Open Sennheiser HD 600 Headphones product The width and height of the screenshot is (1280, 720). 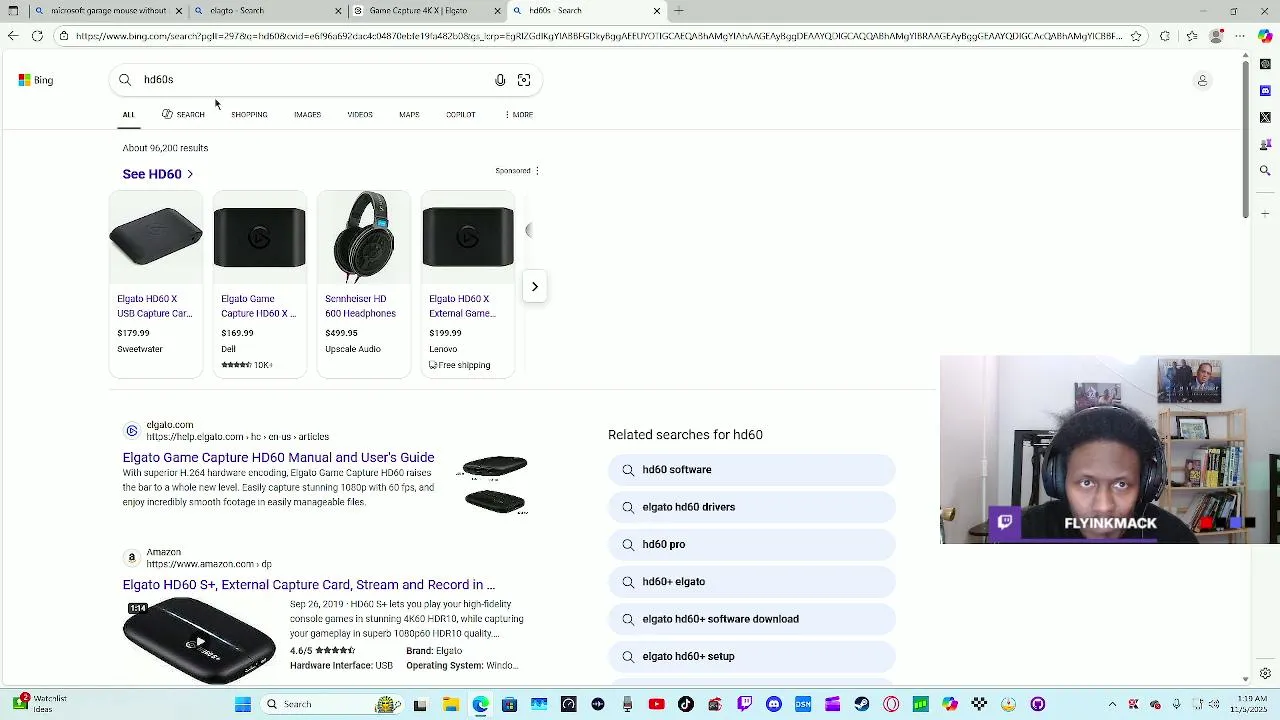click(x=364, y=284)
